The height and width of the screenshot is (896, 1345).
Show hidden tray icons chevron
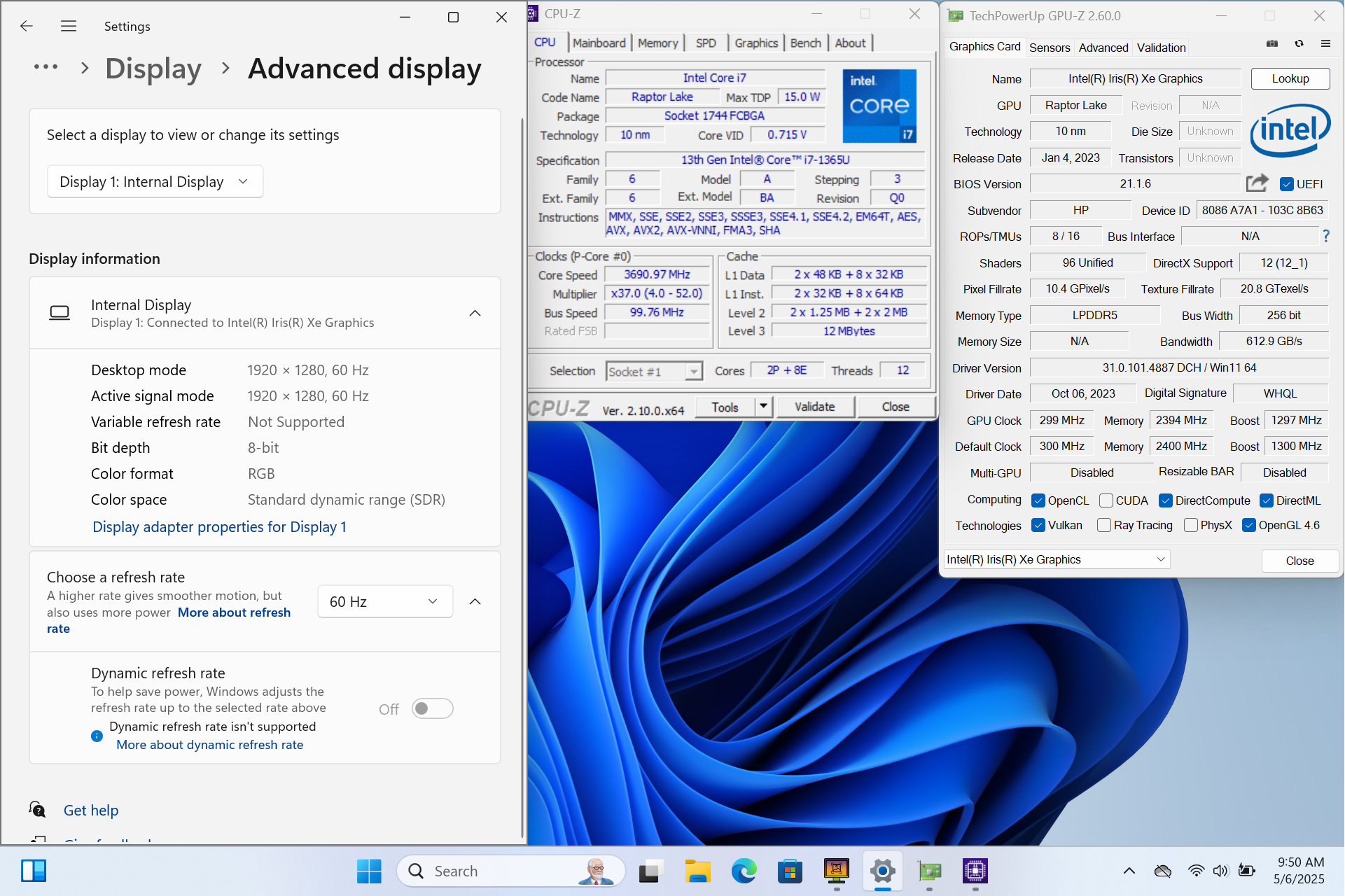(1129, 871)
